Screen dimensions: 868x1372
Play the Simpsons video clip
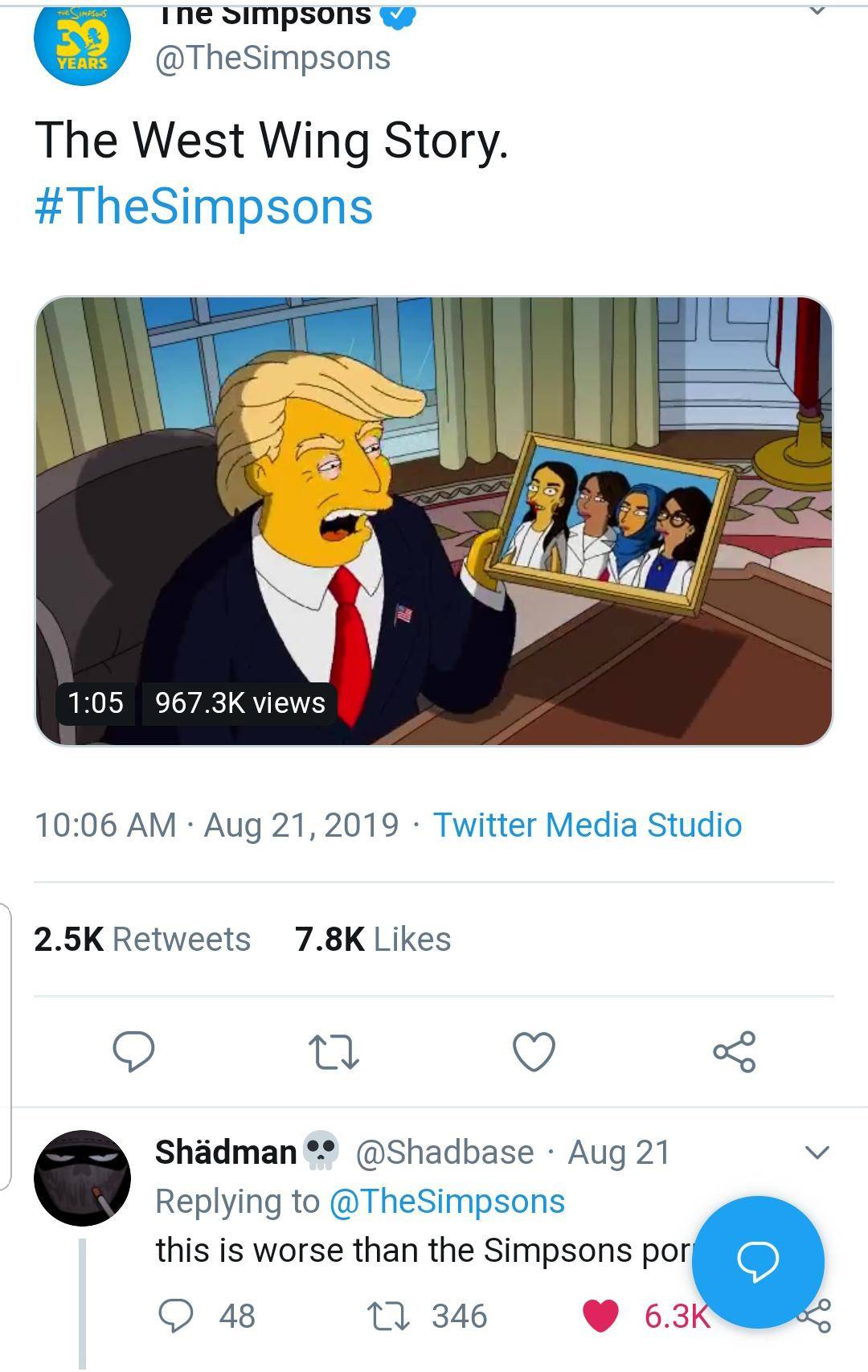[434, 521]
